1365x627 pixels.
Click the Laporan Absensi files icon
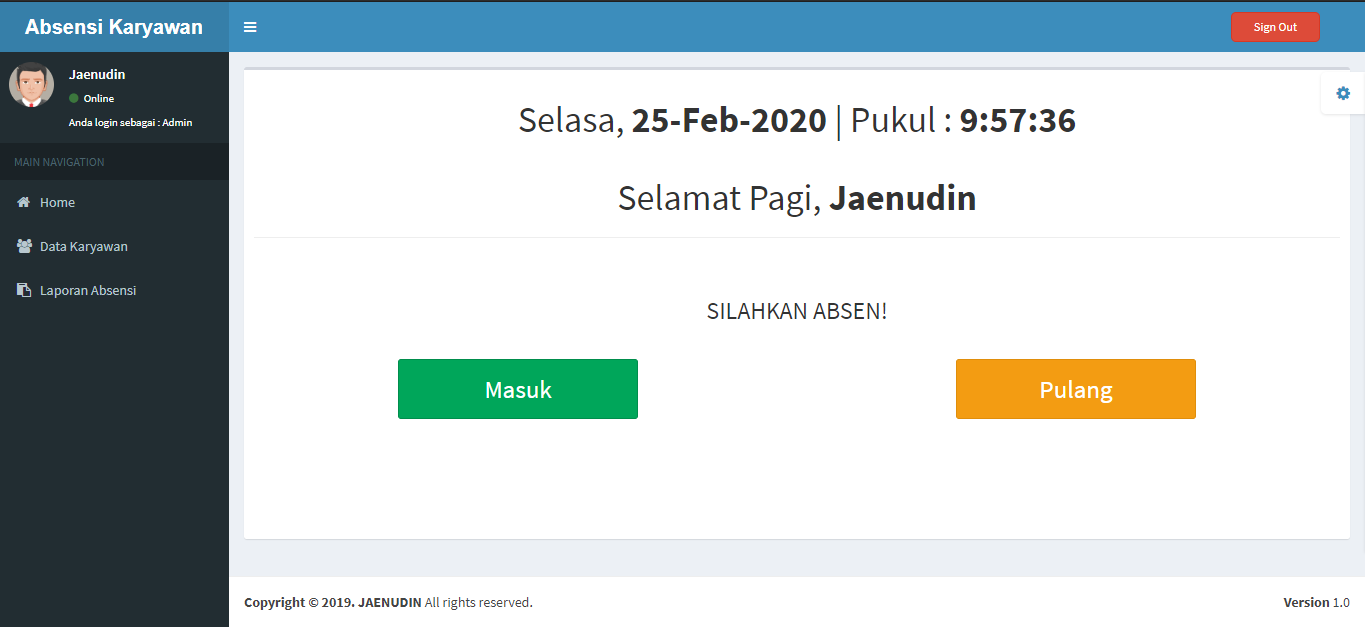24,290
